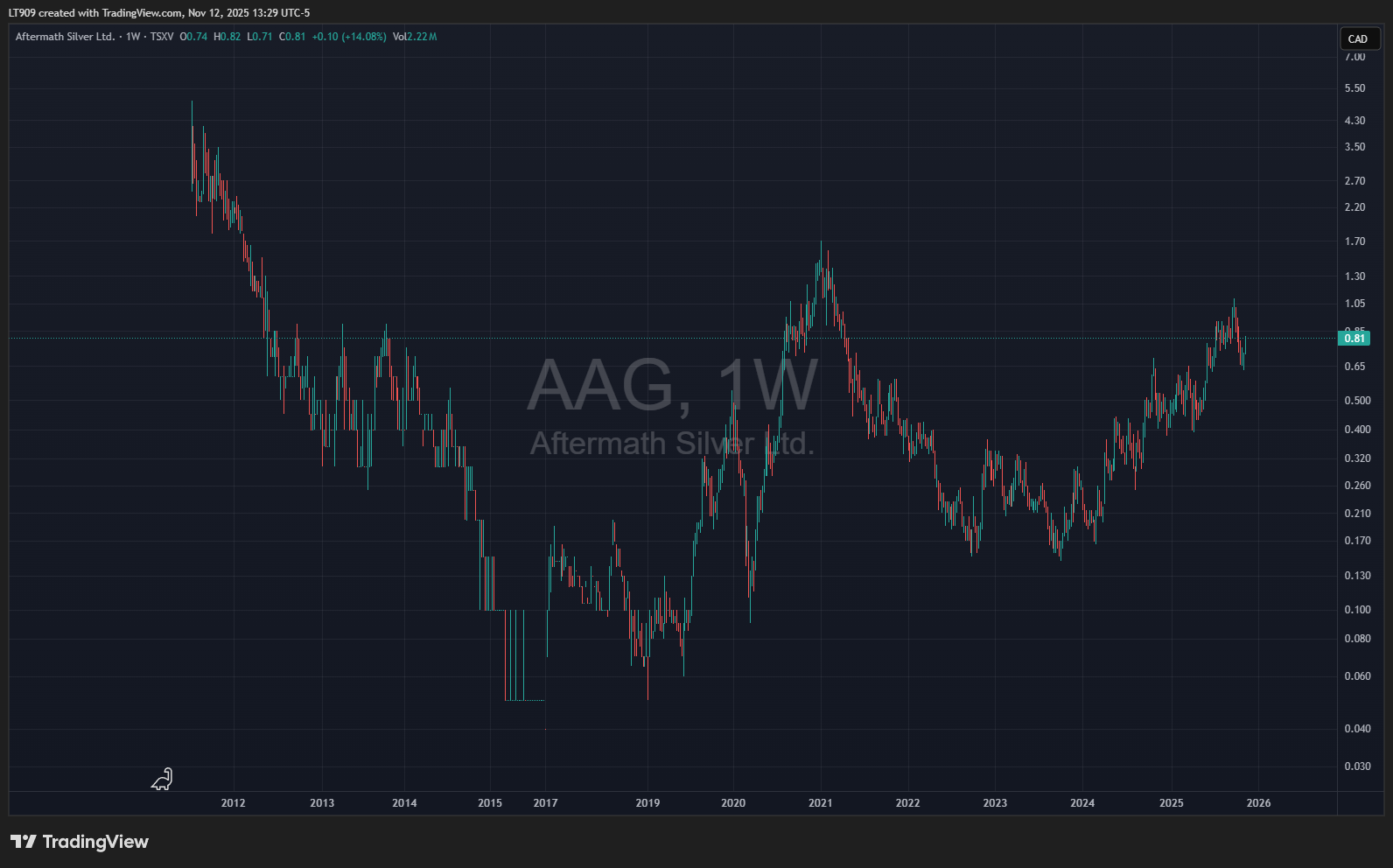
Task: Click the dinosaur icon near chart bottom
Action: (163, 779)
